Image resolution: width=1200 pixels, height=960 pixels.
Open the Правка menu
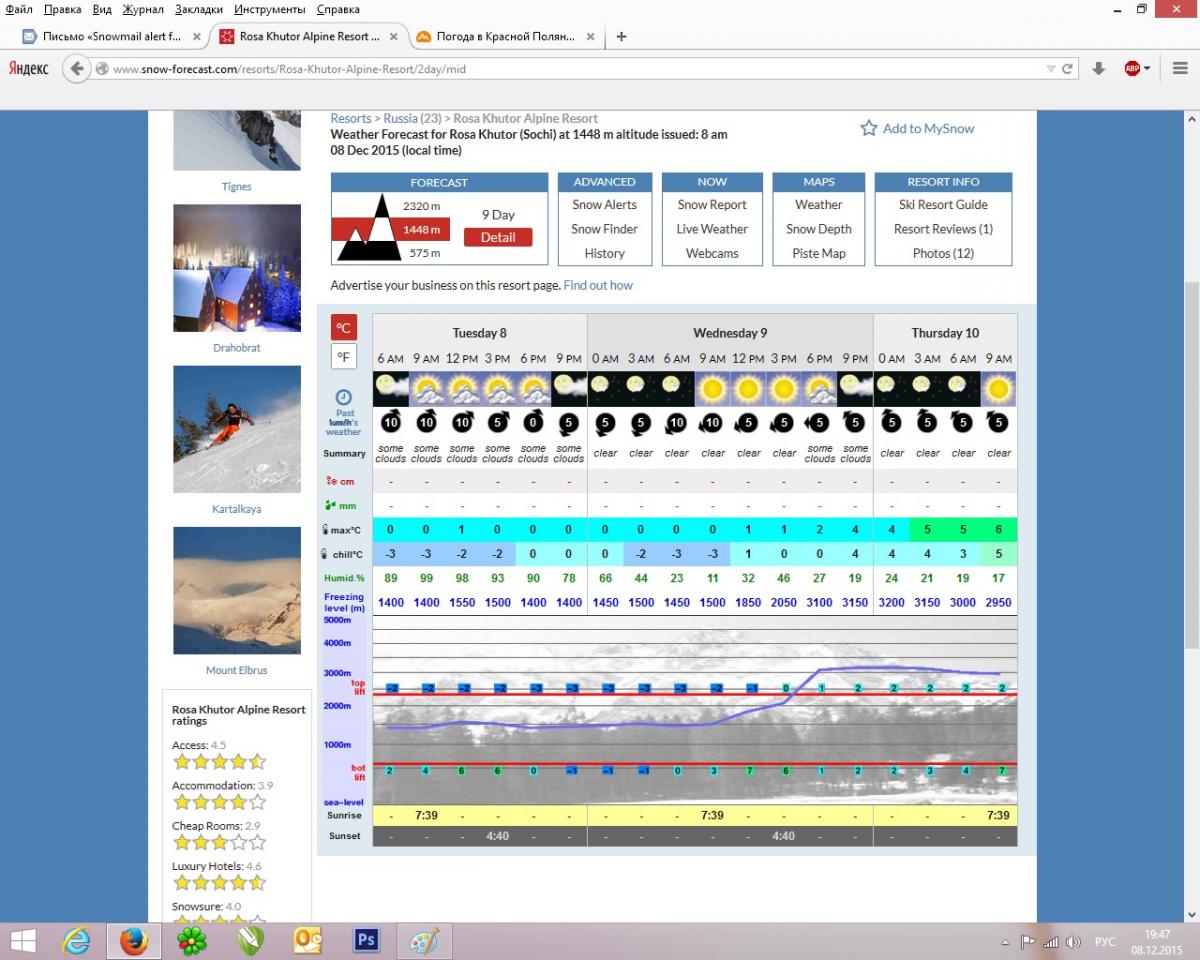click(63, 9)
